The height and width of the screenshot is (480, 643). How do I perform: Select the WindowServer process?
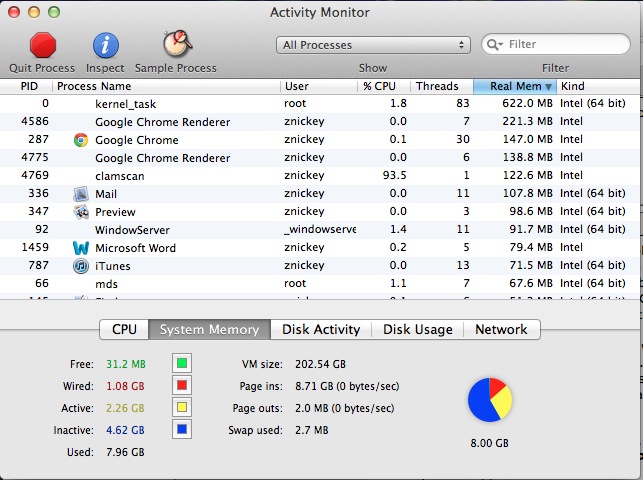(320, 230)
